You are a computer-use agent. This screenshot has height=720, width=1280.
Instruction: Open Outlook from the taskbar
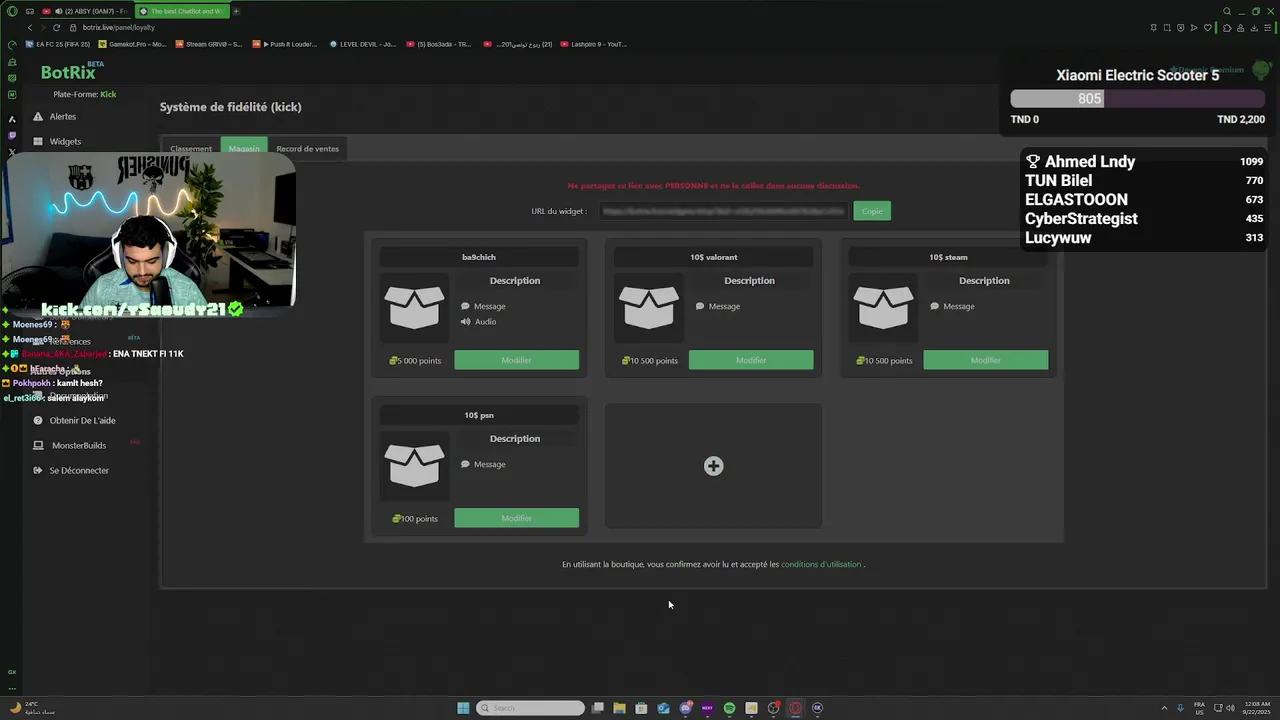663,708
